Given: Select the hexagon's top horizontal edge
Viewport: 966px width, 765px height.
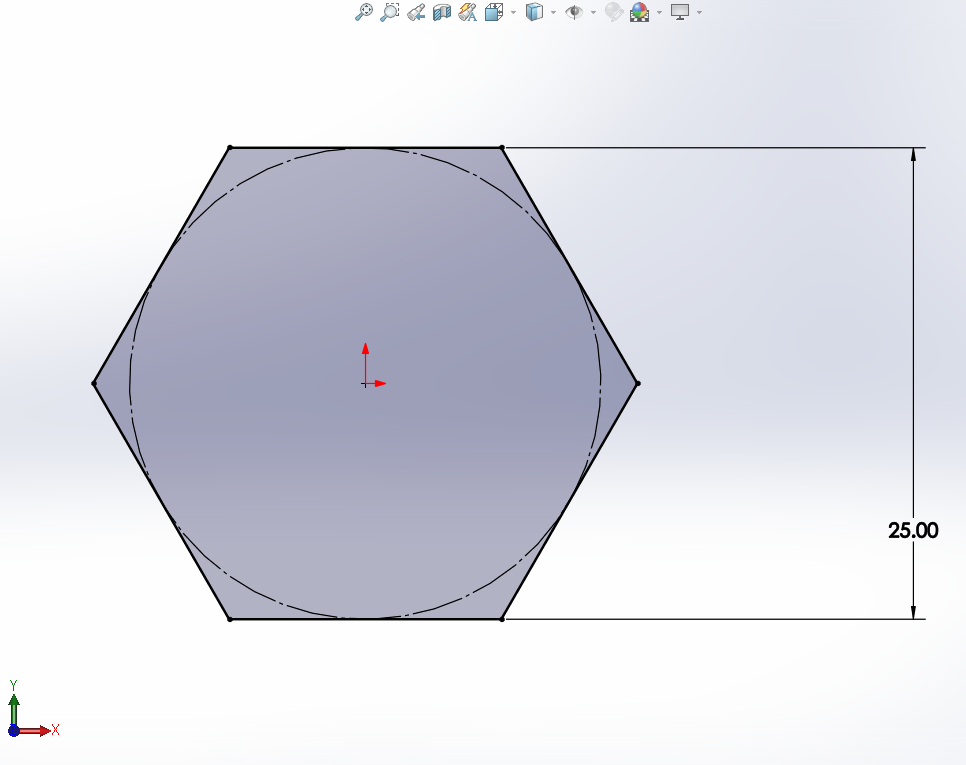Looking at the screenshot, I should coord(366,148).
